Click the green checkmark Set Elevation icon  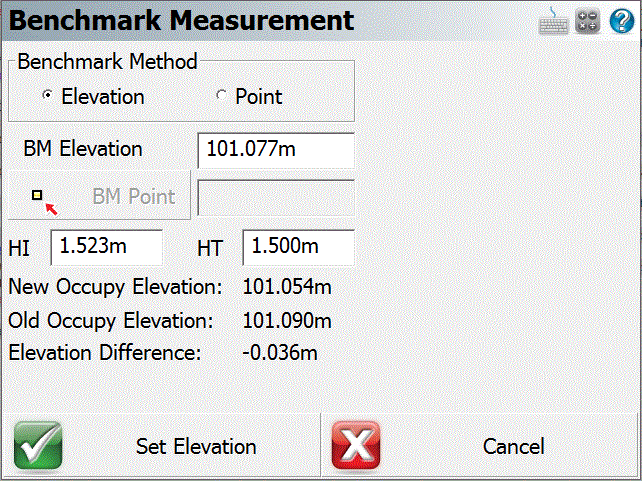click(x=38, y=445)
